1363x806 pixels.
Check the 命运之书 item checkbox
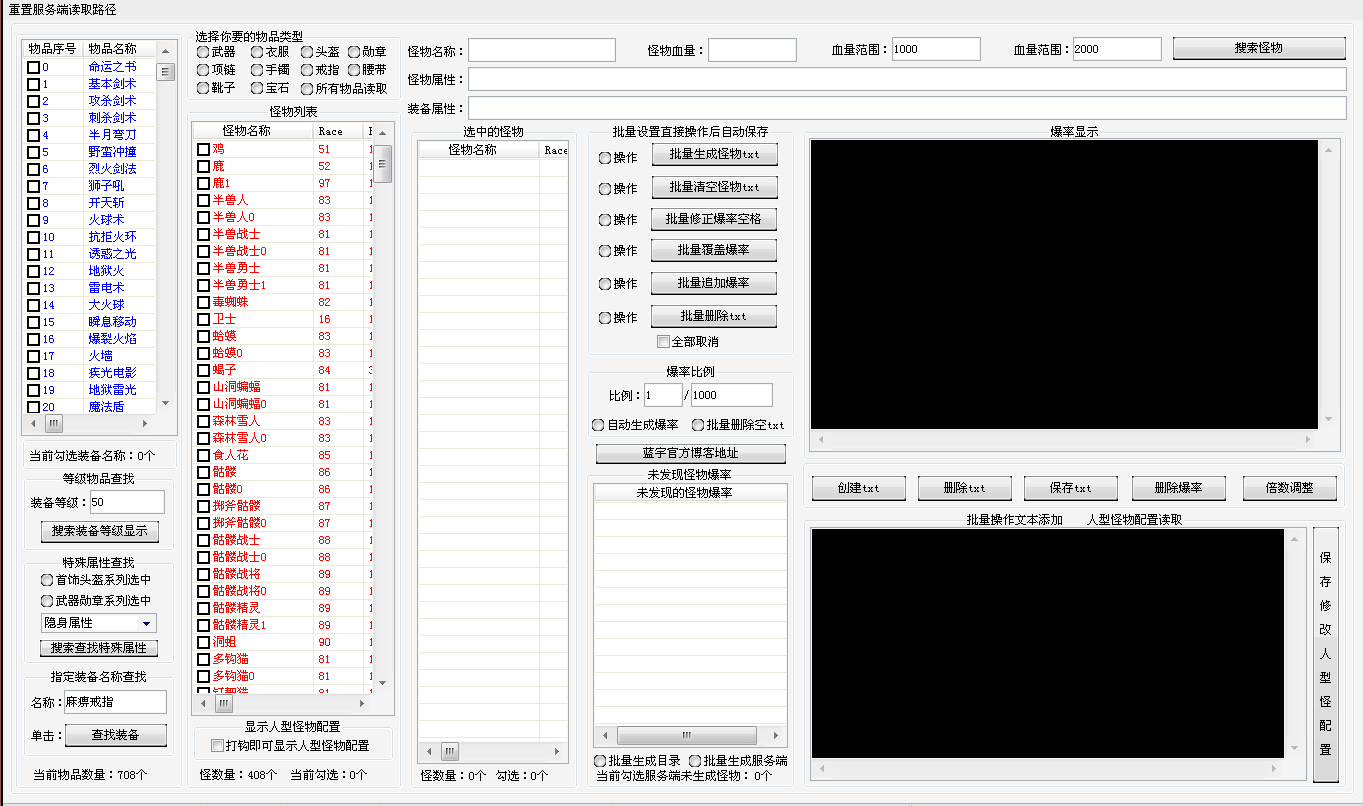[33, 67]
